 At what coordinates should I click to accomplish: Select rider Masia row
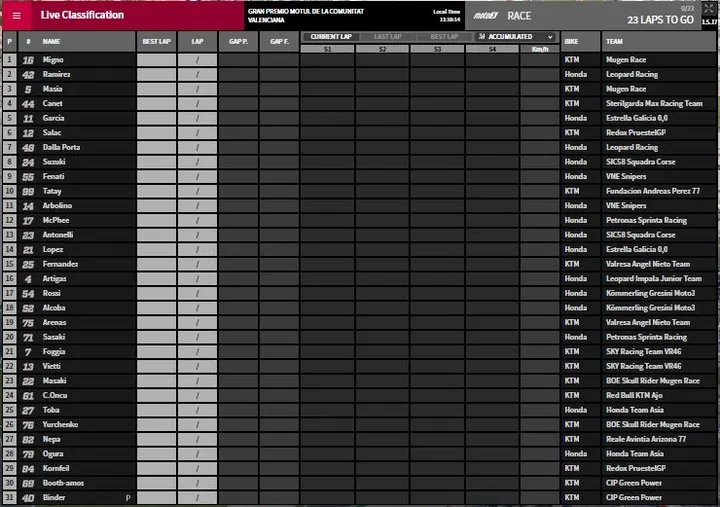pos(360,89)
